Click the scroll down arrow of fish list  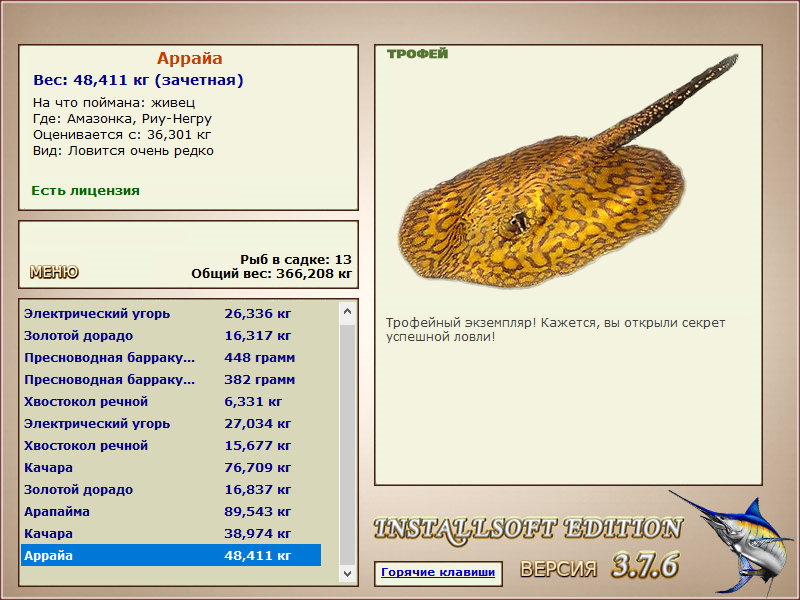347,573
